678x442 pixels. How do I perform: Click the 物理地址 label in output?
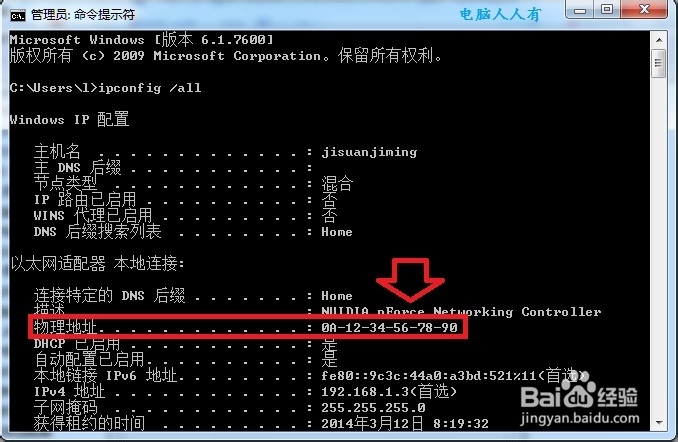(65, 327)
